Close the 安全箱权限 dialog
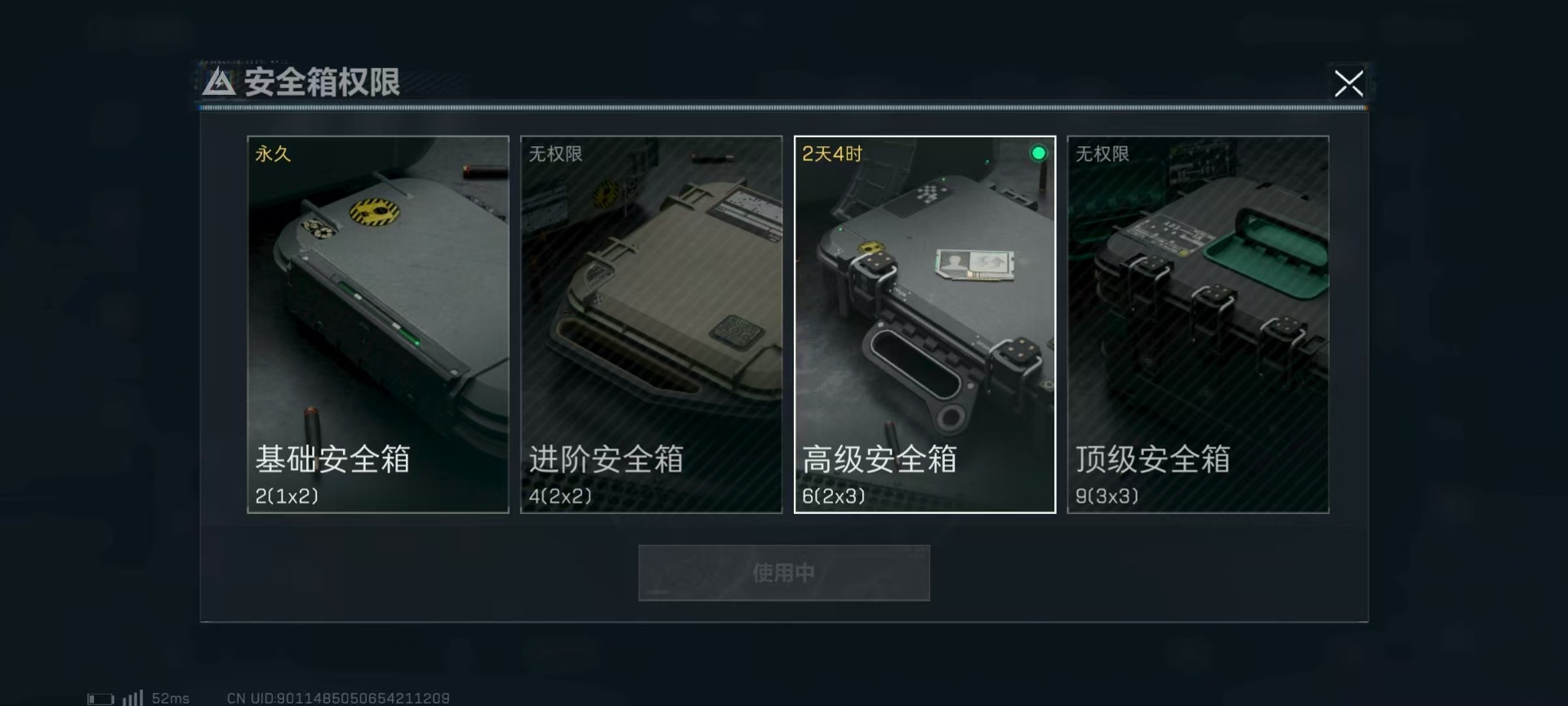Image resolution: width=1568 pixels, height=706 pixels. tap(1348, 83)
